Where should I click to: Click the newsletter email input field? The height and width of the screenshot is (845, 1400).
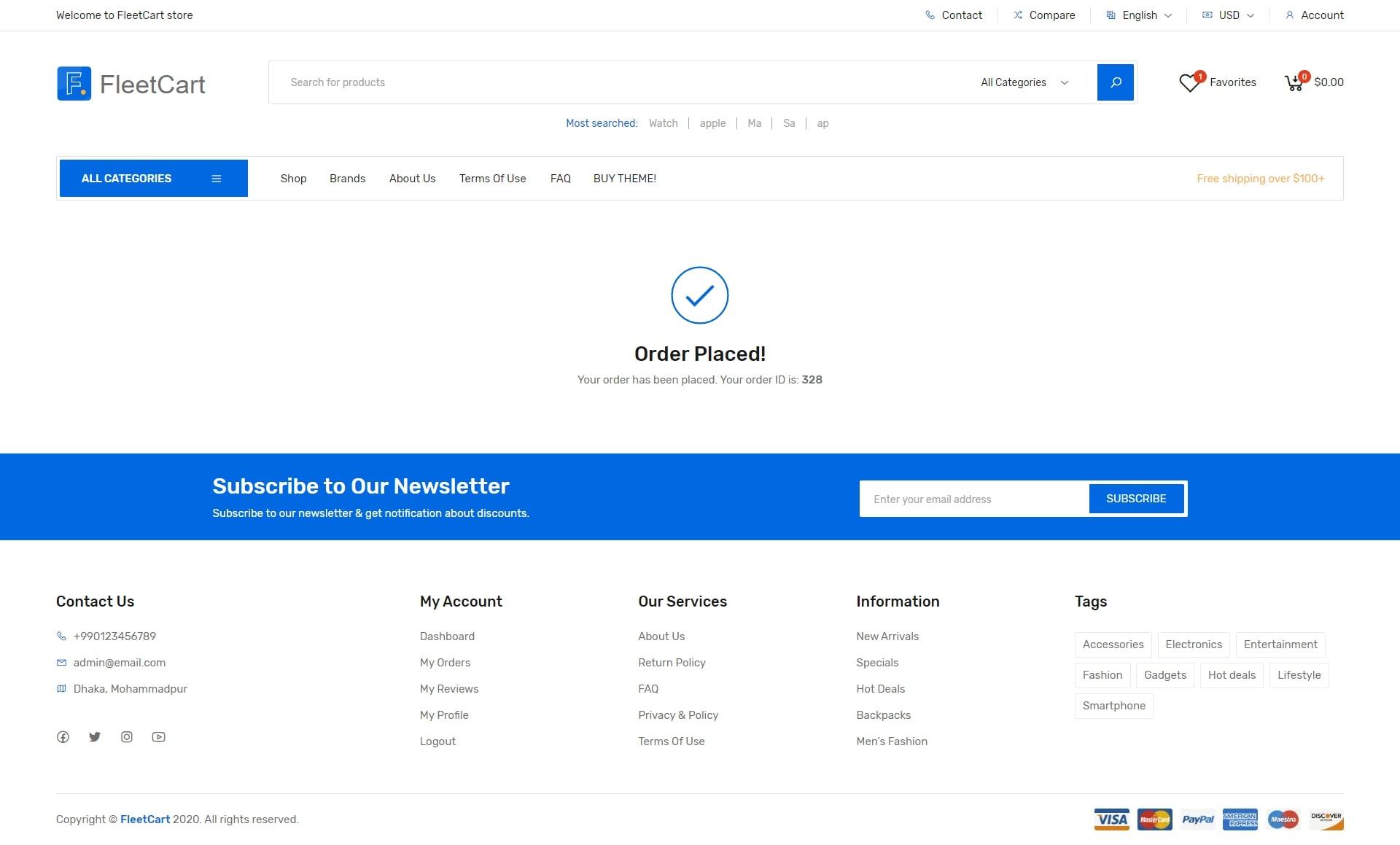click(970, 499)
